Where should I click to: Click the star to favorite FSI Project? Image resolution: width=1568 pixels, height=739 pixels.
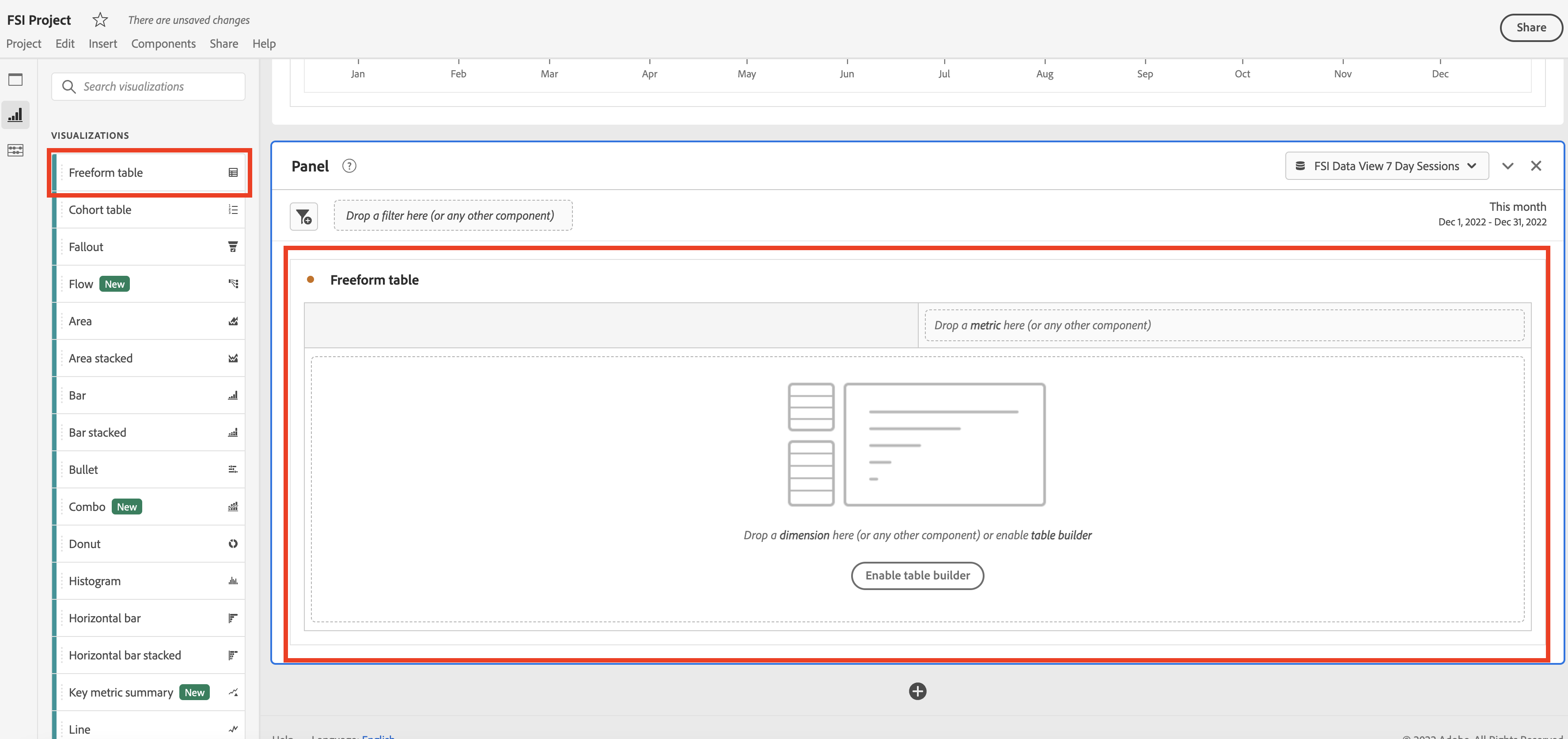coord(100,20)
